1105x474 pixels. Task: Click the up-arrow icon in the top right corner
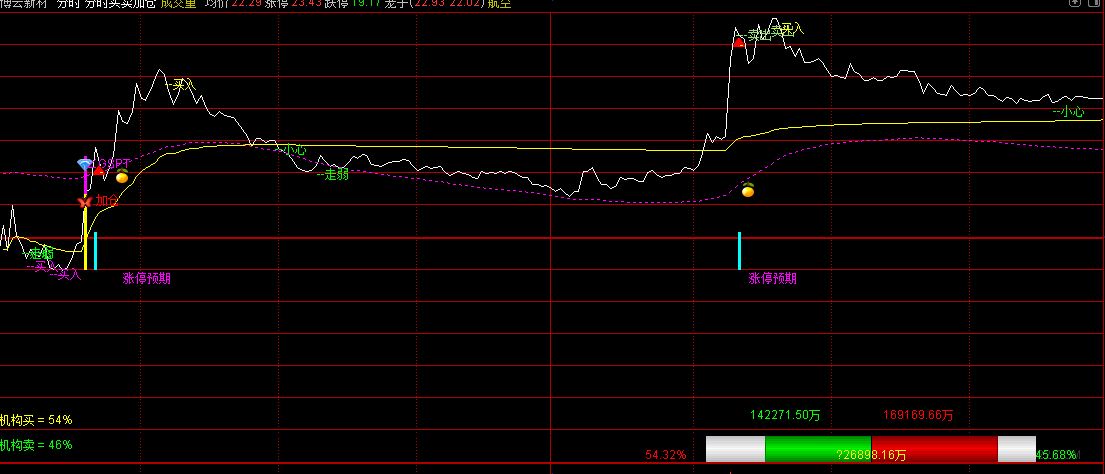1074,3
